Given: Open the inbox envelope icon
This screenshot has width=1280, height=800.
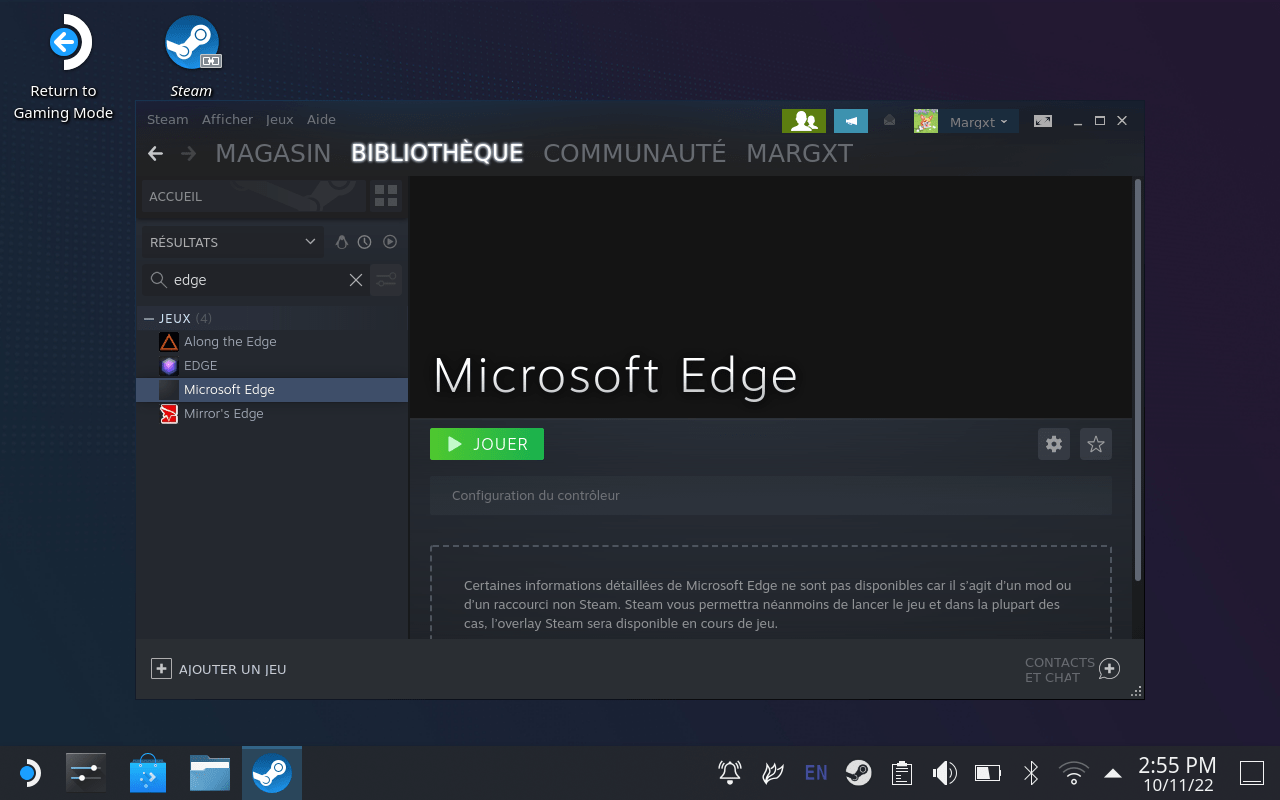Looking at the screenshot, I should point(890,121).
